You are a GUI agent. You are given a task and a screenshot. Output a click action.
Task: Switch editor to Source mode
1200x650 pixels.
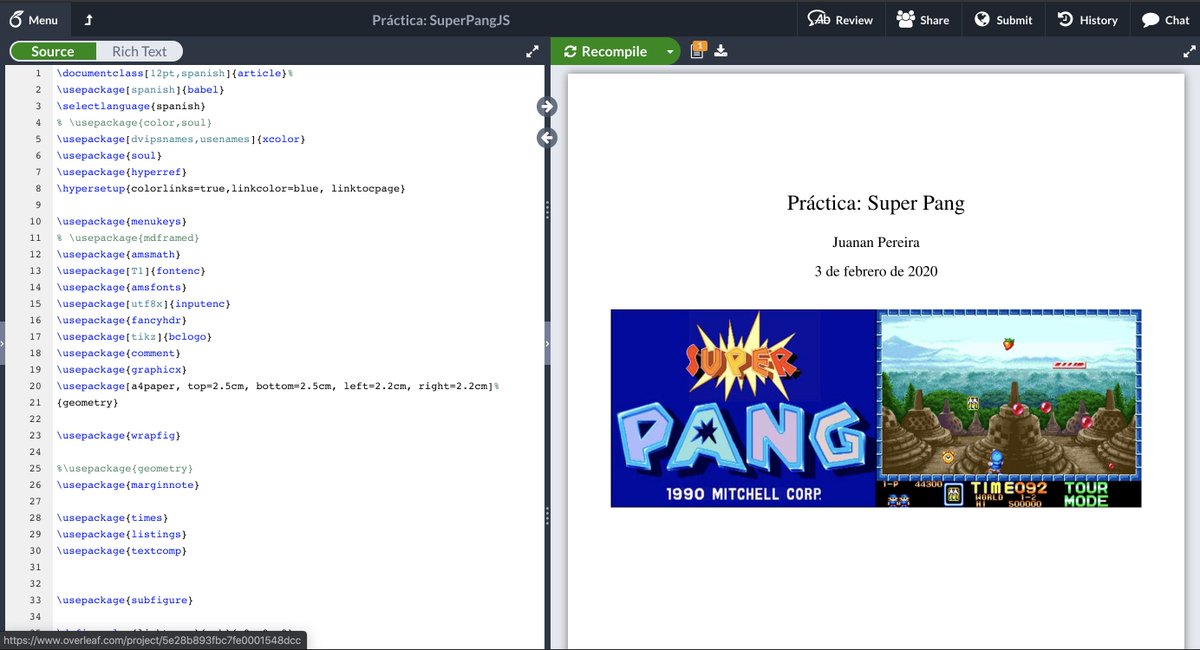point(53,51)
